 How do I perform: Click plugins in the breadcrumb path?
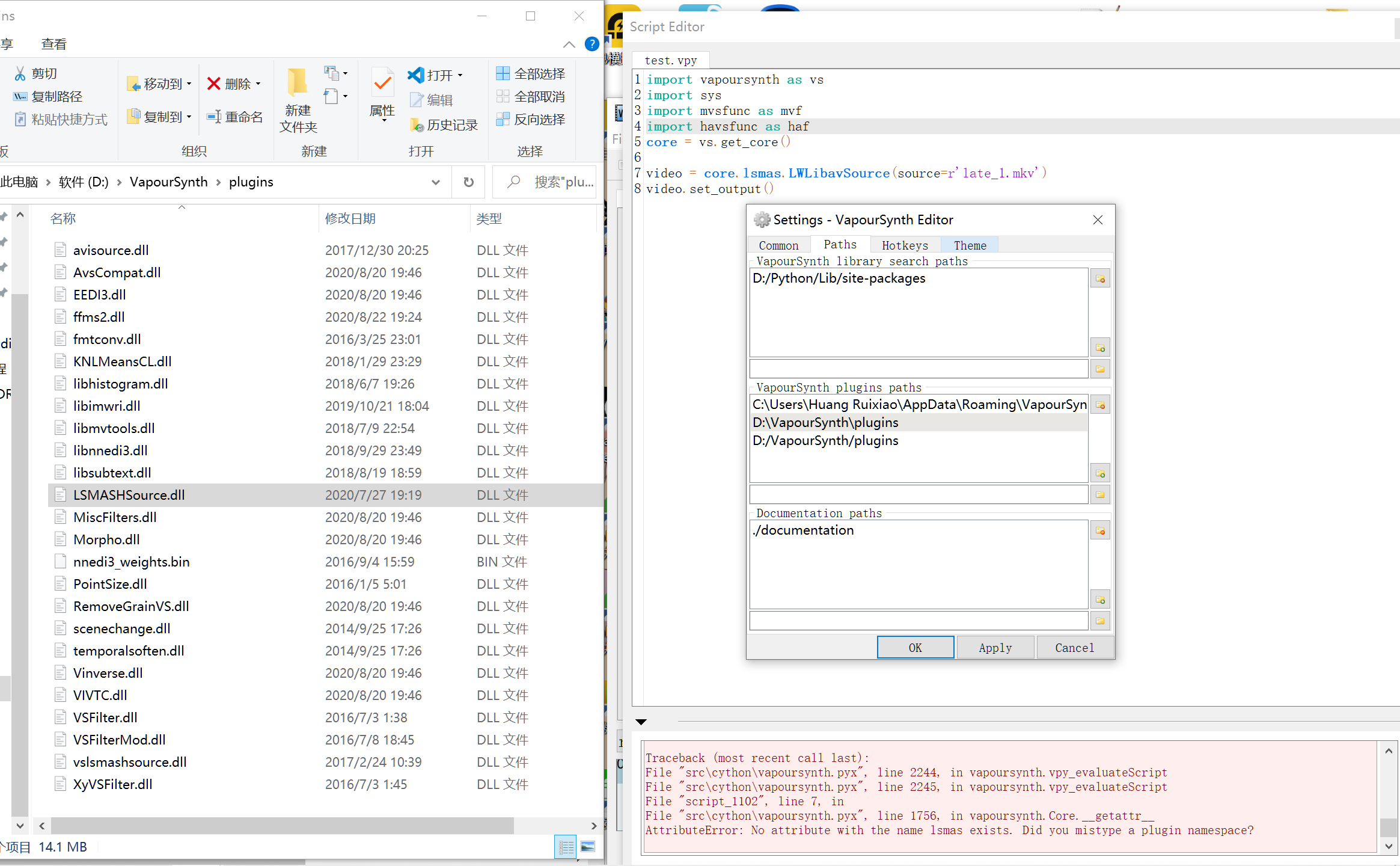[251, 182]
